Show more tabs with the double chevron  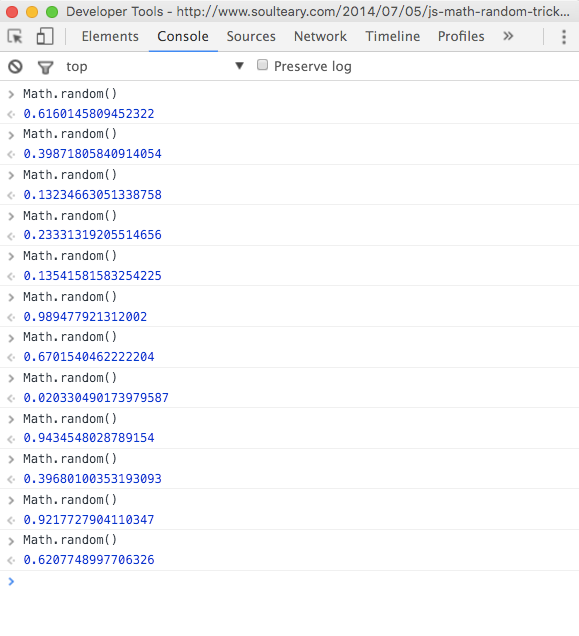pyautogui.click(x=508, y=37)
